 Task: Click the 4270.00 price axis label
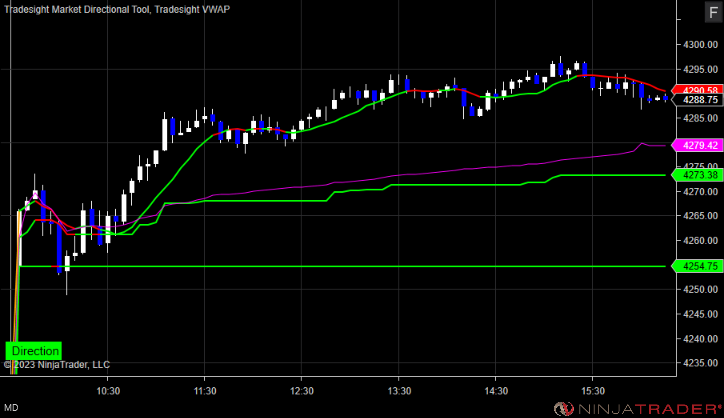[700, 191]
